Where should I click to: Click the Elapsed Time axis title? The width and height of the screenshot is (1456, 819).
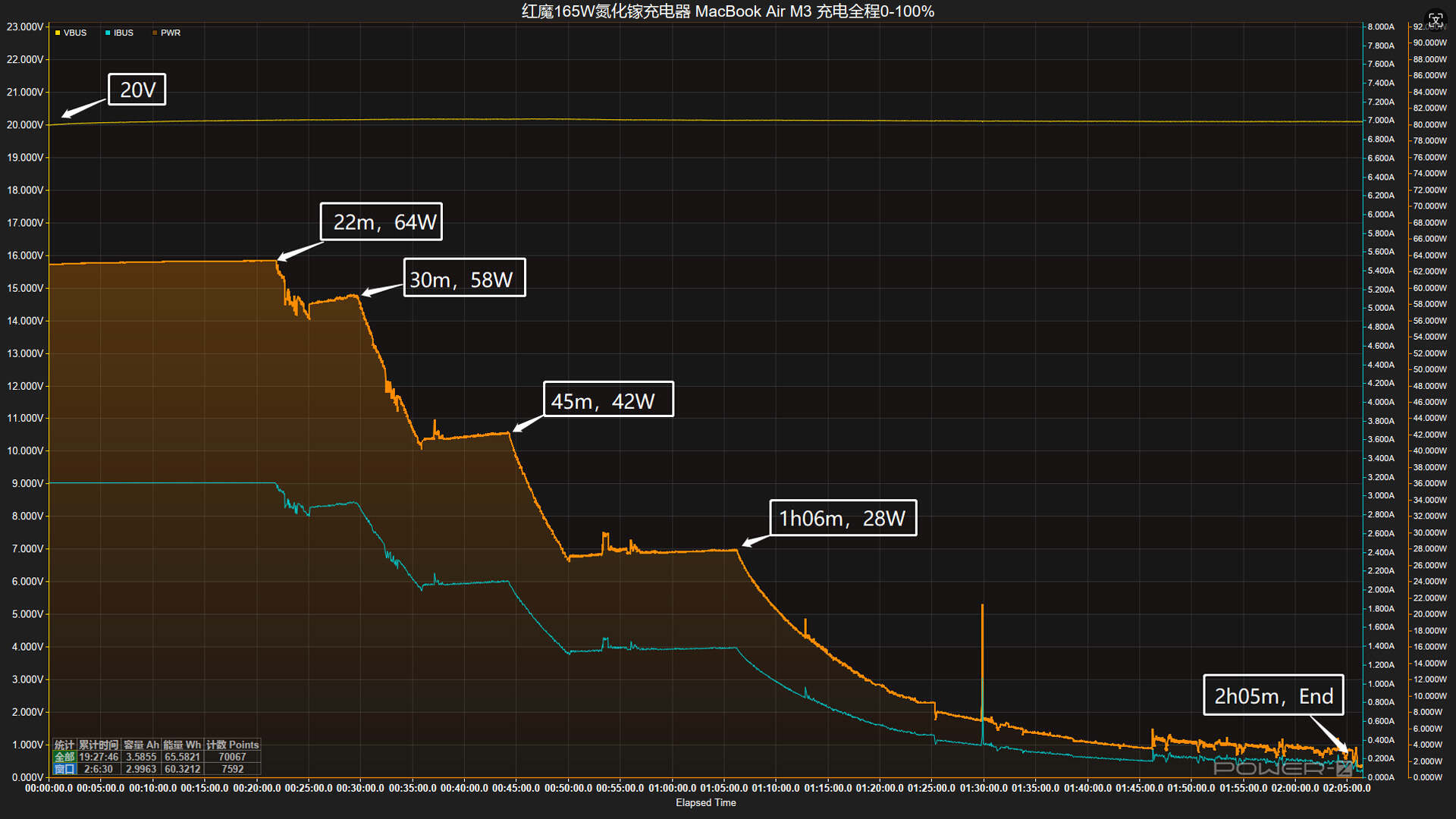tap(706, 802)
